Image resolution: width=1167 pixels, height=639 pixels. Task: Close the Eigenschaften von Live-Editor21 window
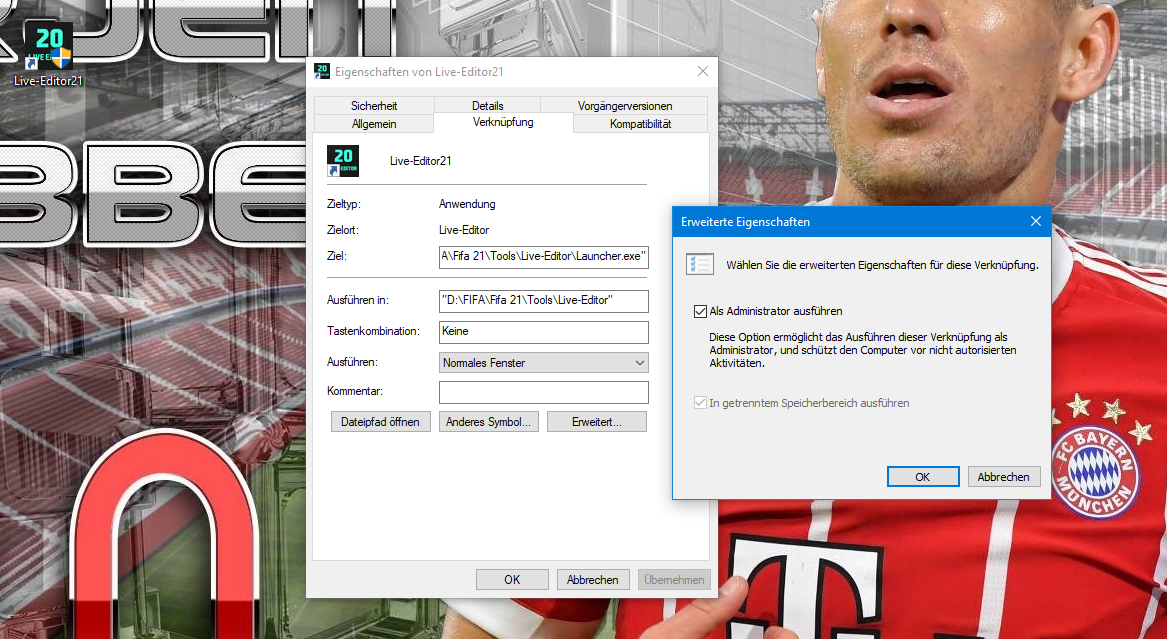(703, 71)
